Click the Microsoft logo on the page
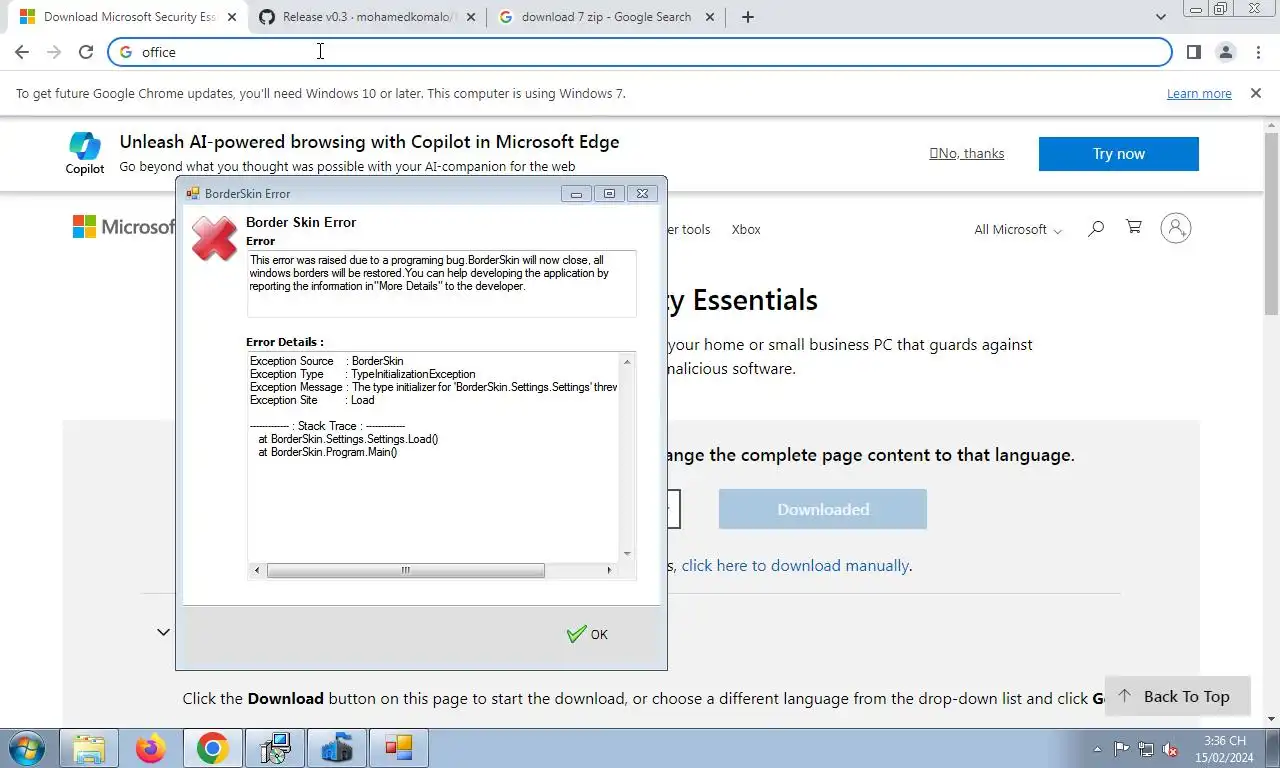1280x768 pixels. [124, 227]
